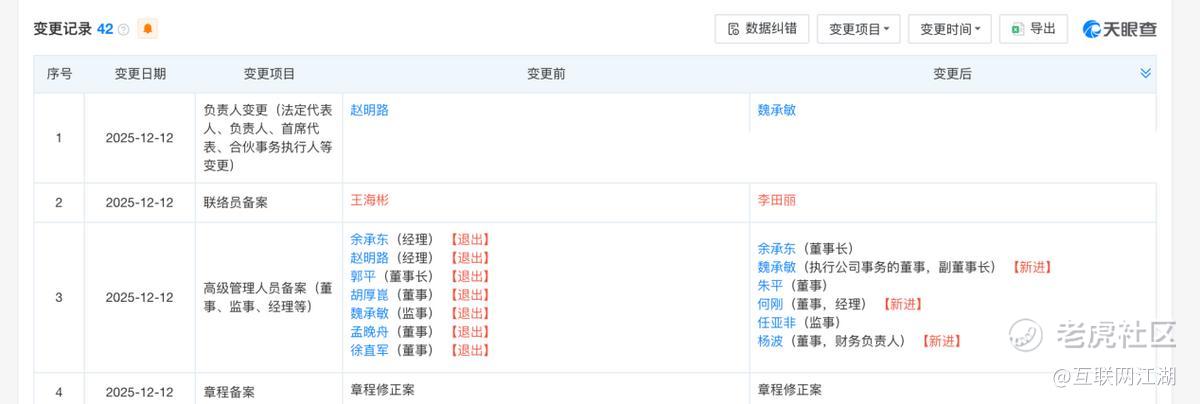This screenshot has width=1200, height=404.
Task: Click the orange bell alert icon
Action: point(147,29)
